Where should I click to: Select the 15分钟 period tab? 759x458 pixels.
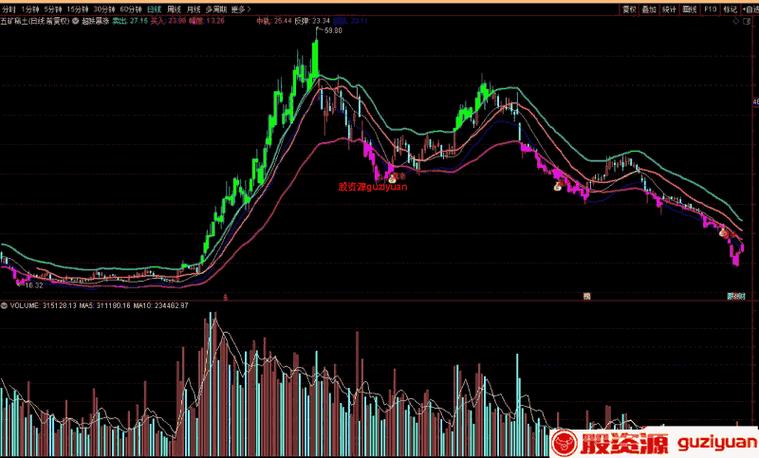coord(77,9)
